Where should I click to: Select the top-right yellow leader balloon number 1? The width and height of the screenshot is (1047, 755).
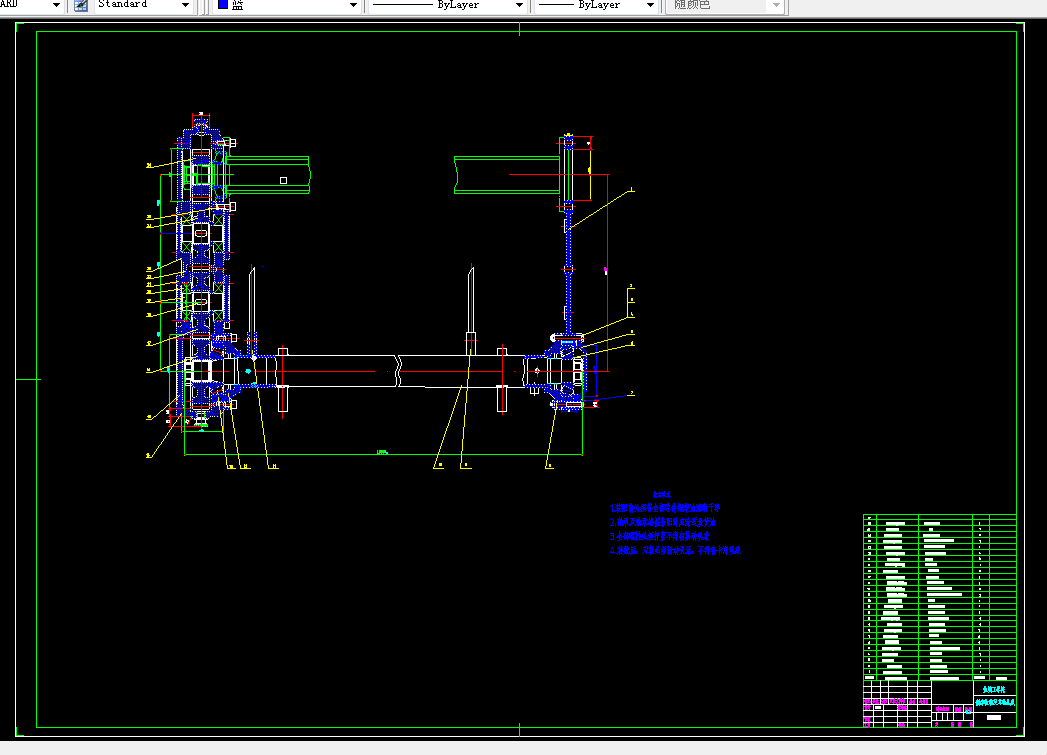tap(632, 190)
